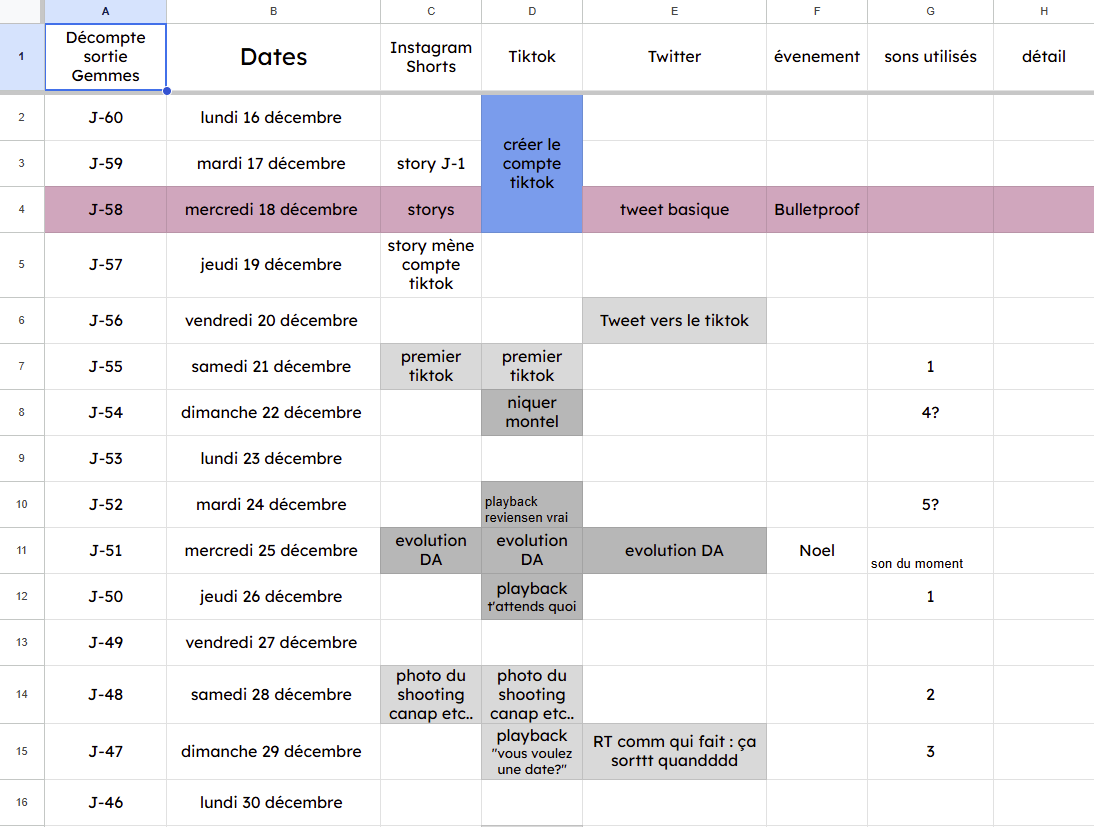Click the 'niquer montel' cell
This screenshot has width=1094, height=827.
click(x=531, y=412)
